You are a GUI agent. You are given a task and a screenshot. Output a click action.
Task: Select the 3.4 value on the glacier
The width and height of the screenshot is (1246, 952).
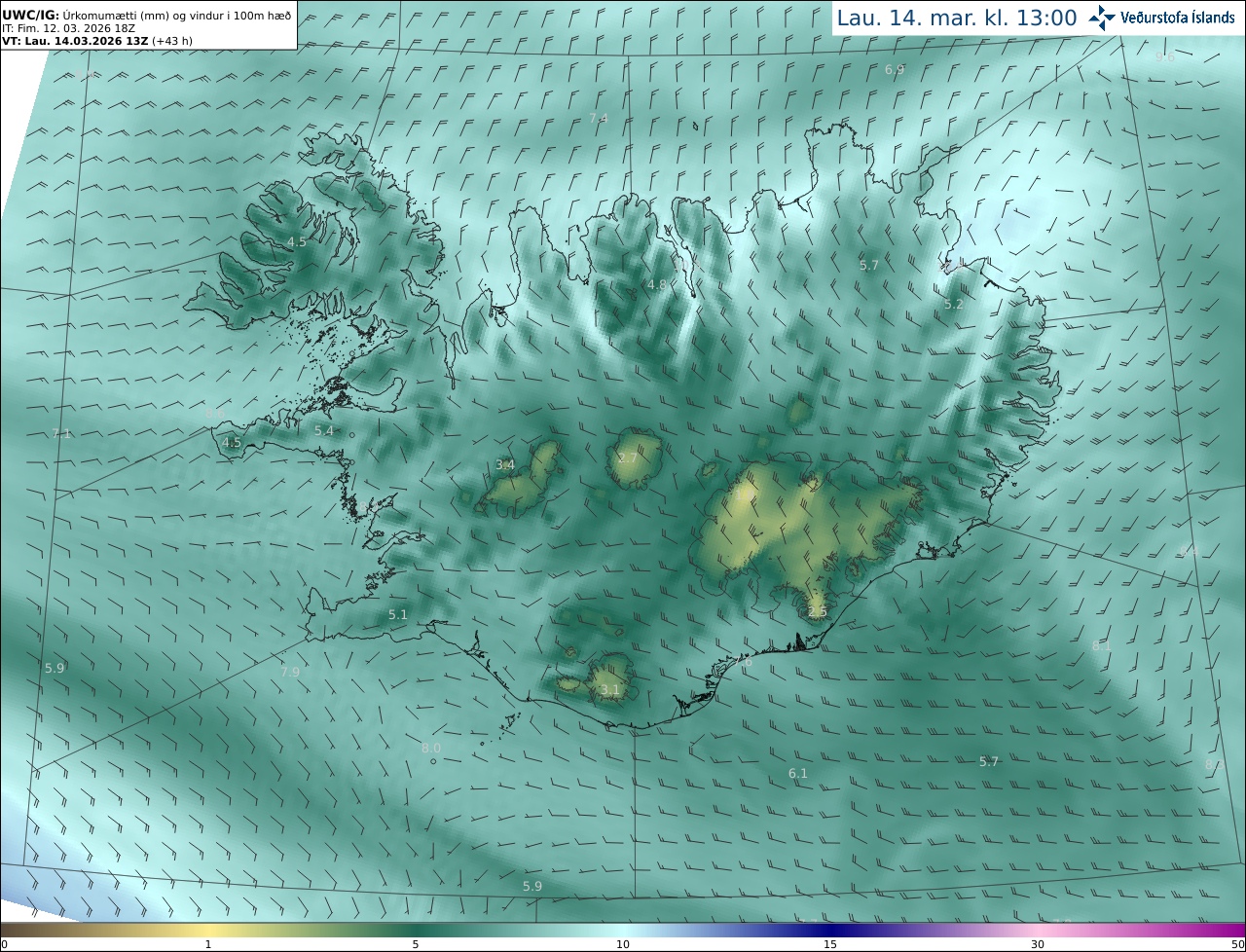pos(505,464)
